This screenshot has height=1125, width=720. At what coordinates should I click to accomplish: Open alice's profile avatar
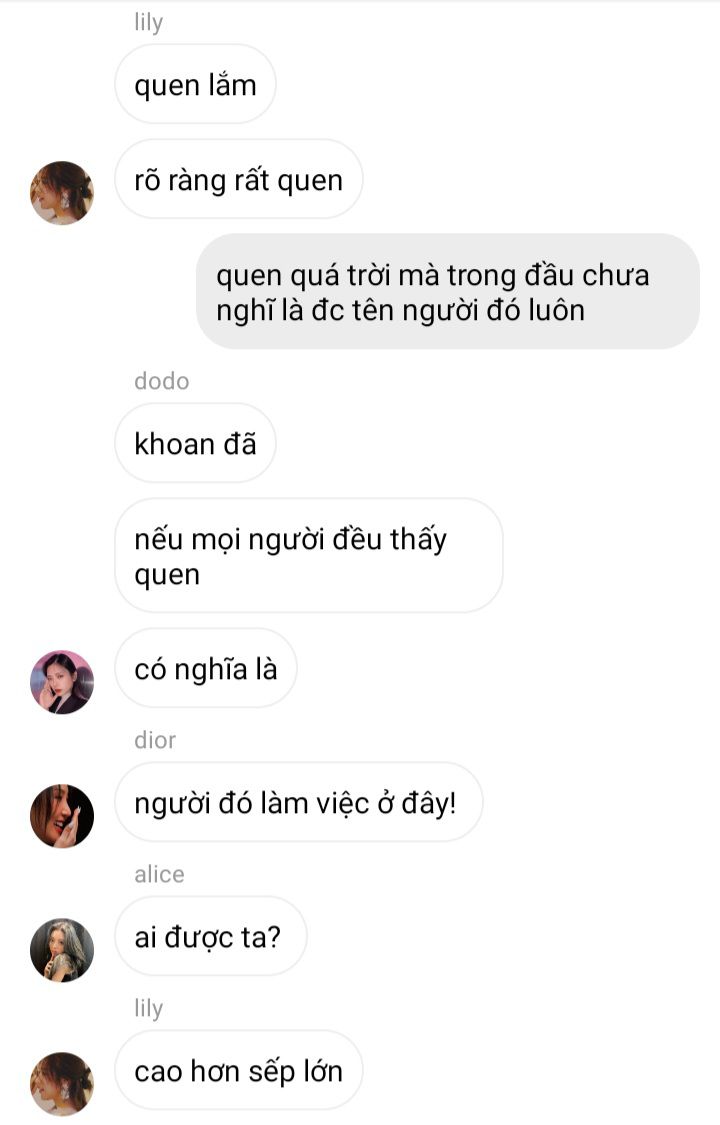[62, 950]
